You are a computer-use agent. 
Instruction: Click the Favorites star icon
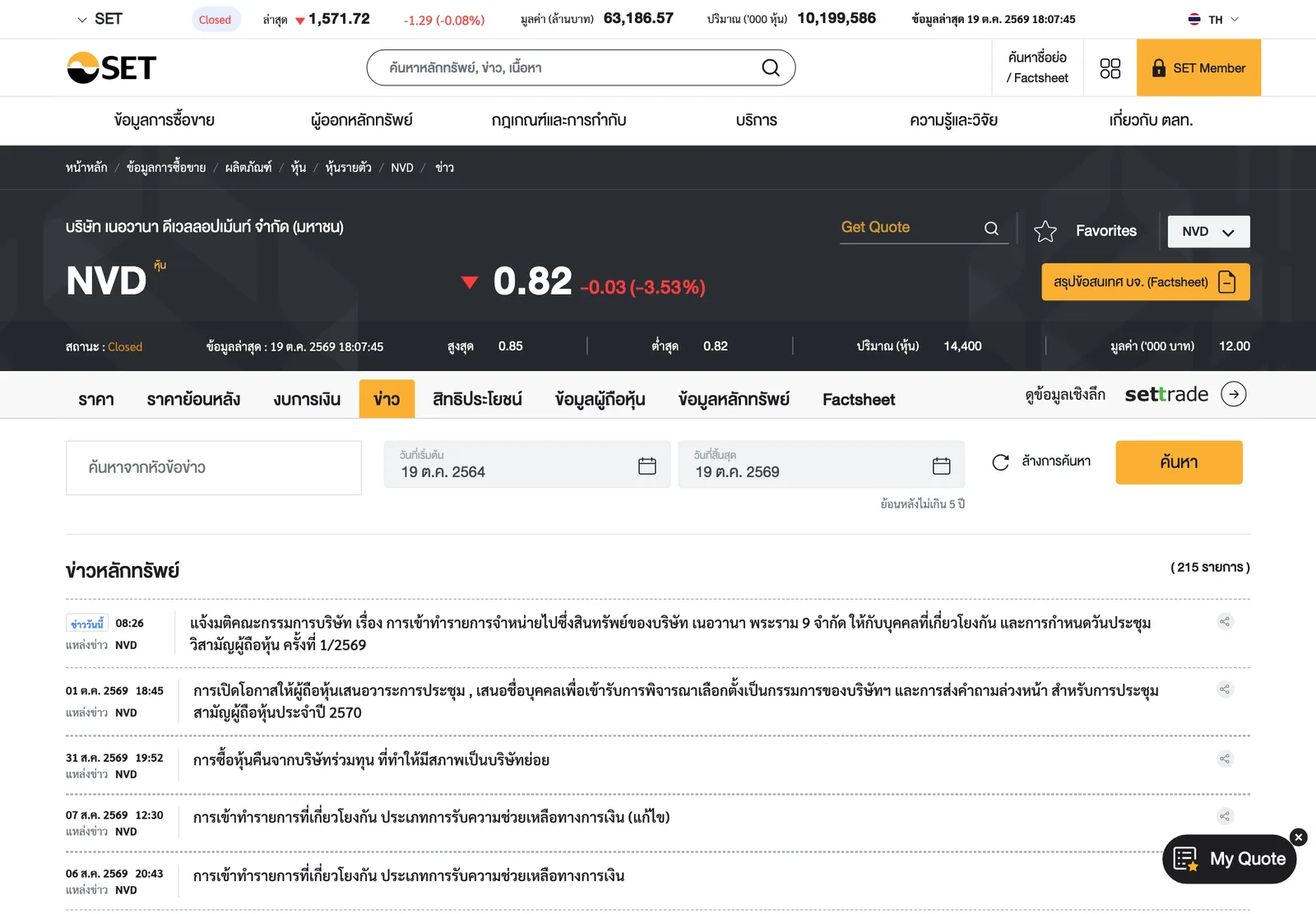click(1045, 231)
